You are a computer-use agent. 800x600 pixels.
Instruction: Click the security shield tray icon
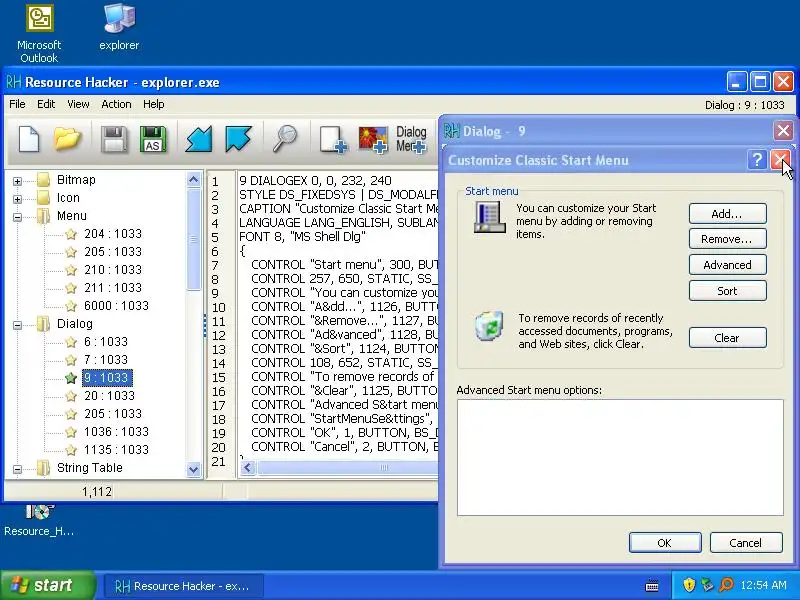coord(689,585)
